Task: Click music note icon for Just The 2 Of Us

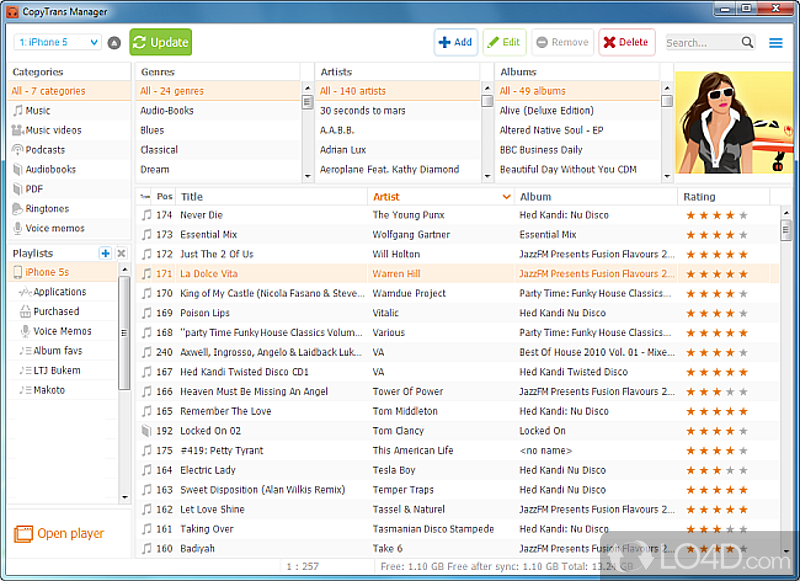Action: pos(147,254)
